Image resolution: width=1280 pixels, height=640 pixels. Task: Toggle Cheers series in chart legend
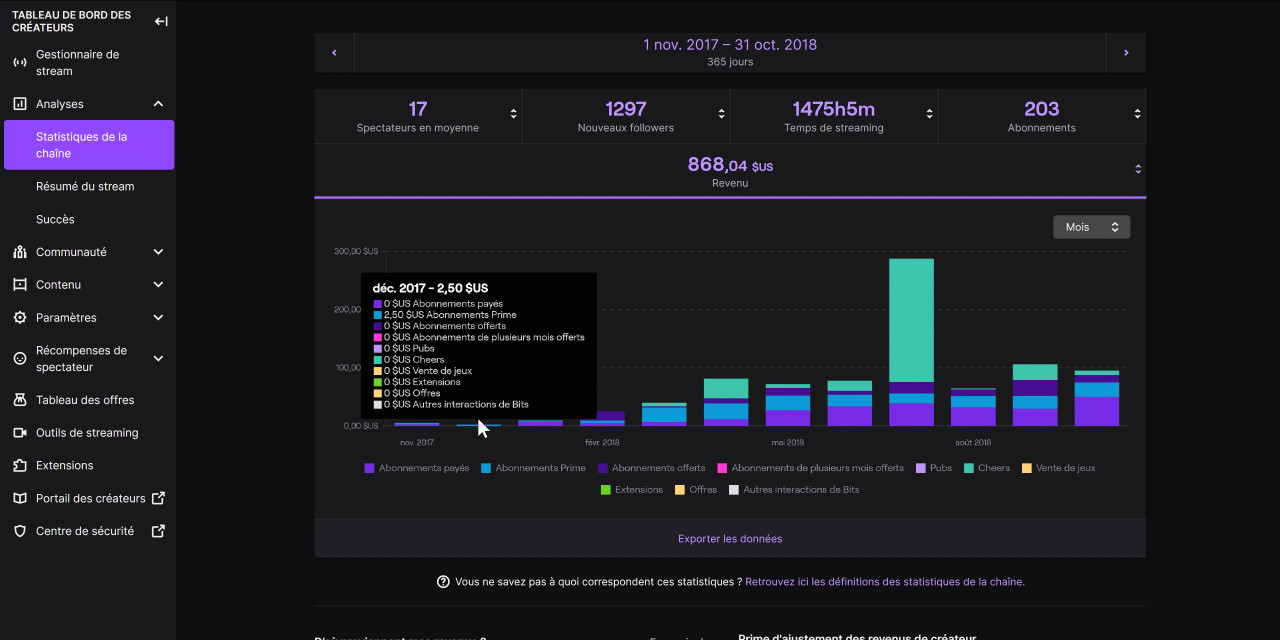coord(986,468)
